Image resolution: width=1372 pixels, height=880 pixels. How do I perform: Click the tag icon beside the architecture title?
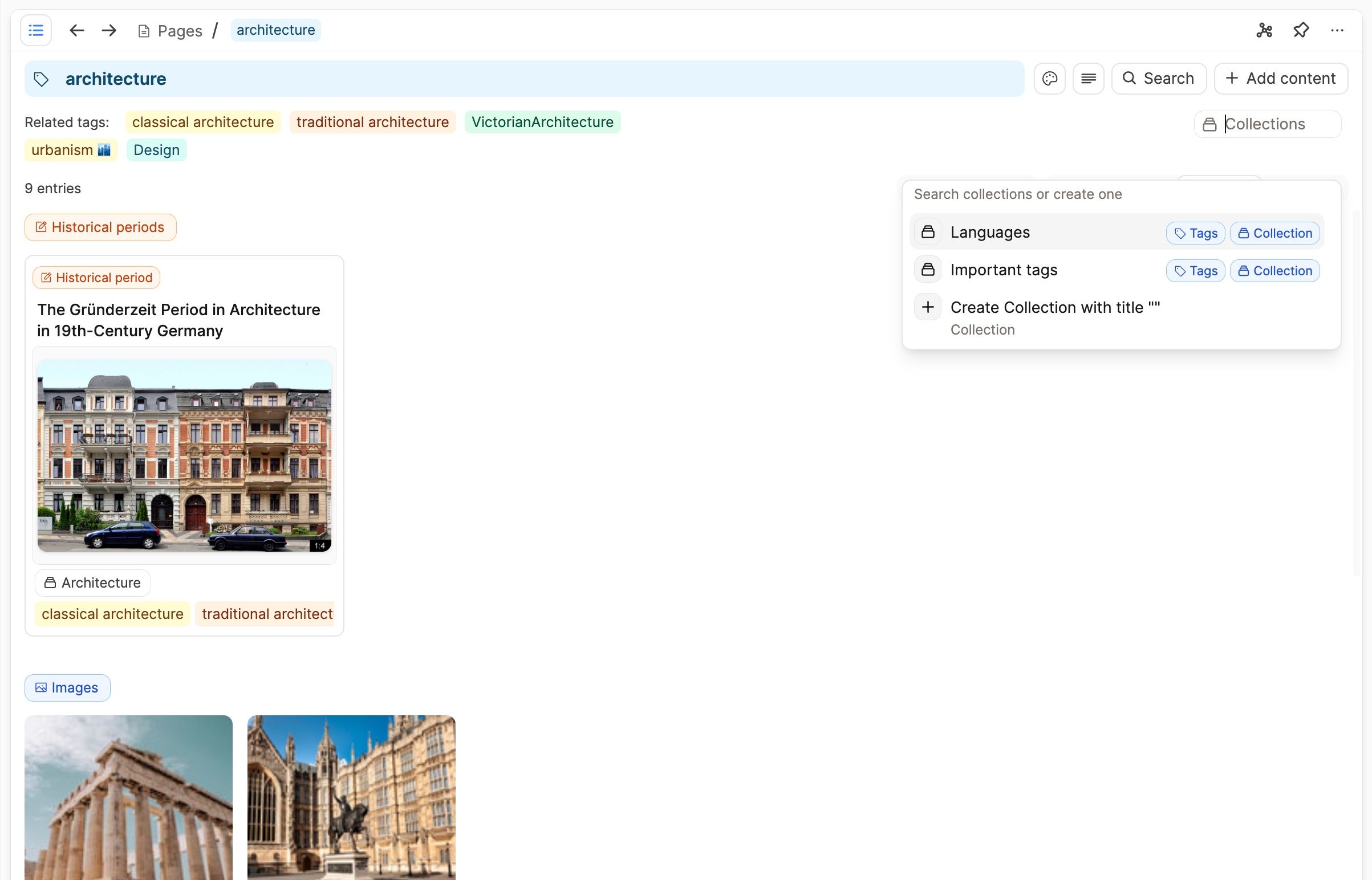tap(40, 78)
